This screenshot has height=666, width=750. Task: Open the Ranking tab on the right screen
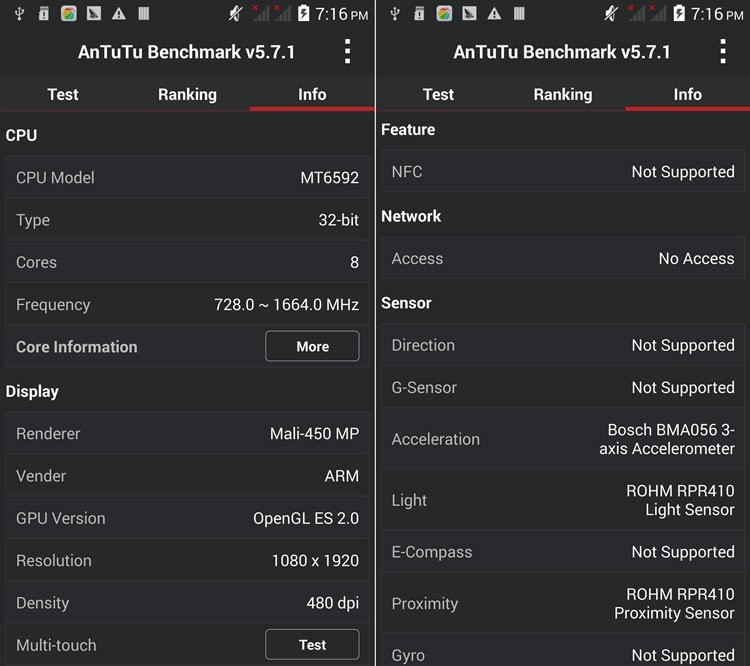point(563,94)
